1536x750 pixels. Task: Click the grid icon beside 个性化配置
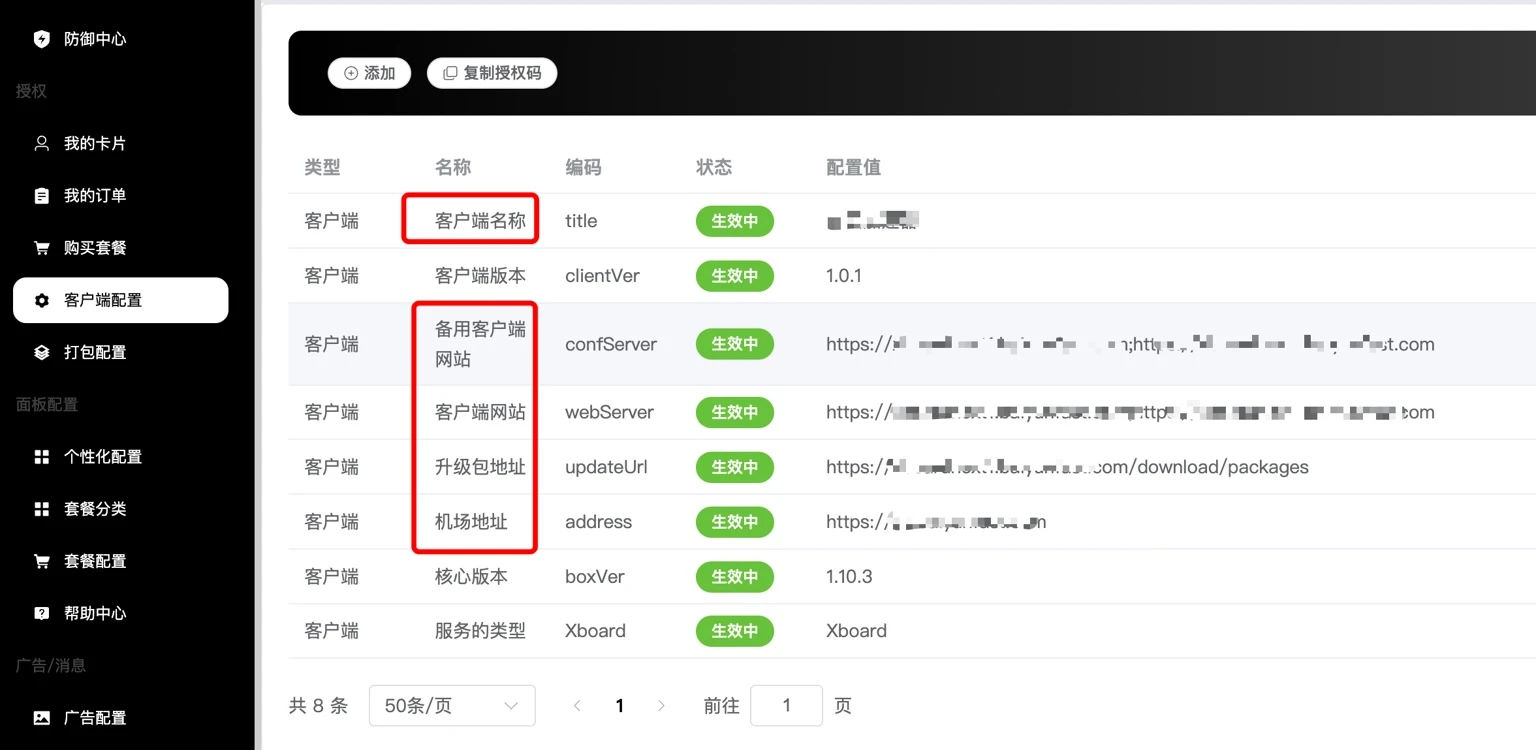(x=41, y=457)
